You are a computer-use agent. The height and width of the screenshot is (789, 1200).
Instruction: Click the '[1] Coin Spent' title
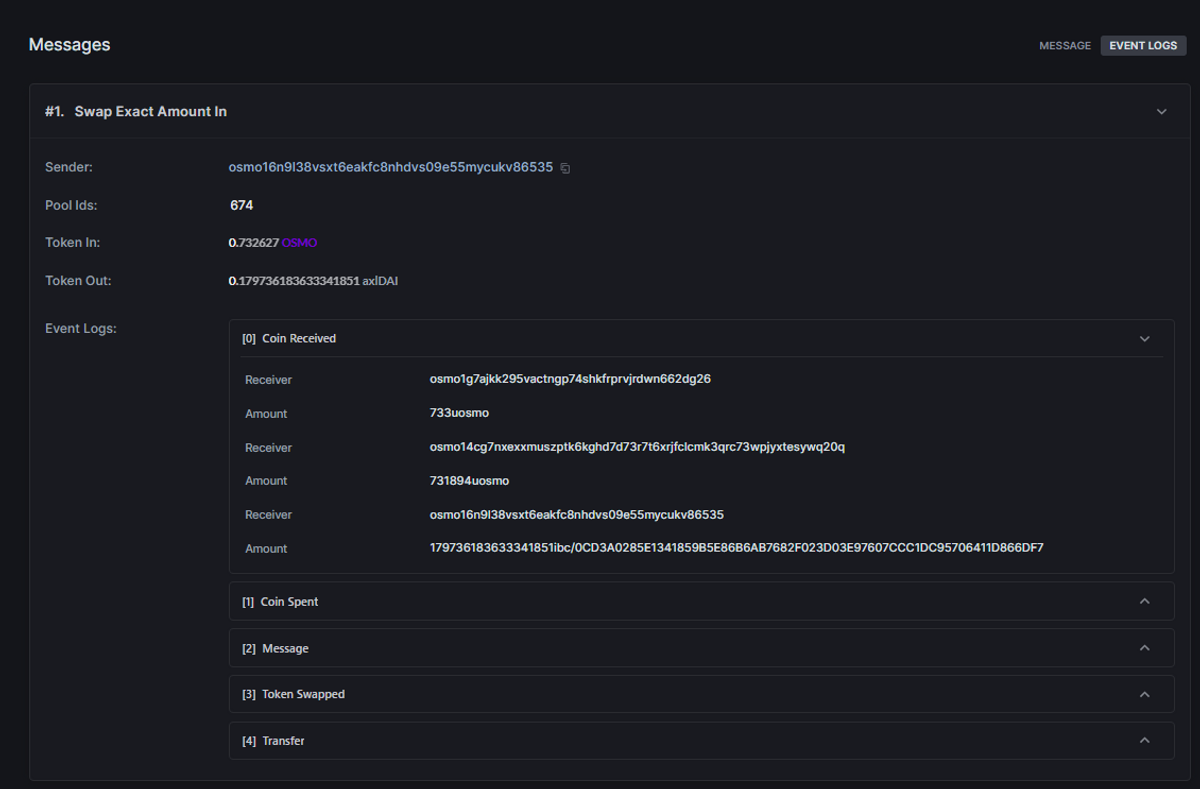(280, 602)
